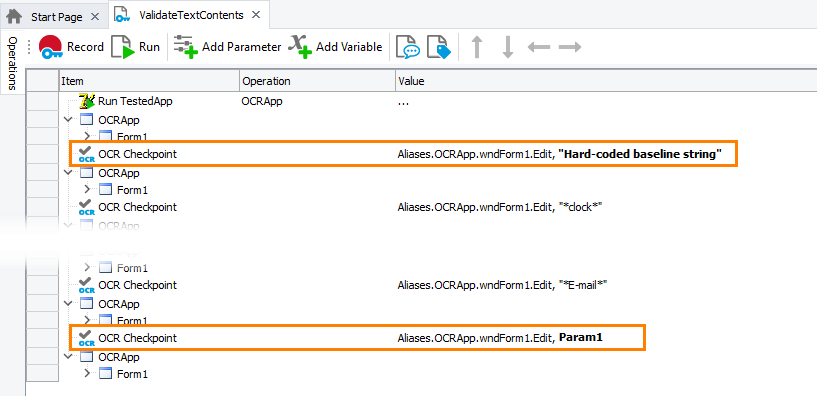Click the "..." value of Run TestedApp
Viewport: 817px width, 396px height.
coord(403,103)
